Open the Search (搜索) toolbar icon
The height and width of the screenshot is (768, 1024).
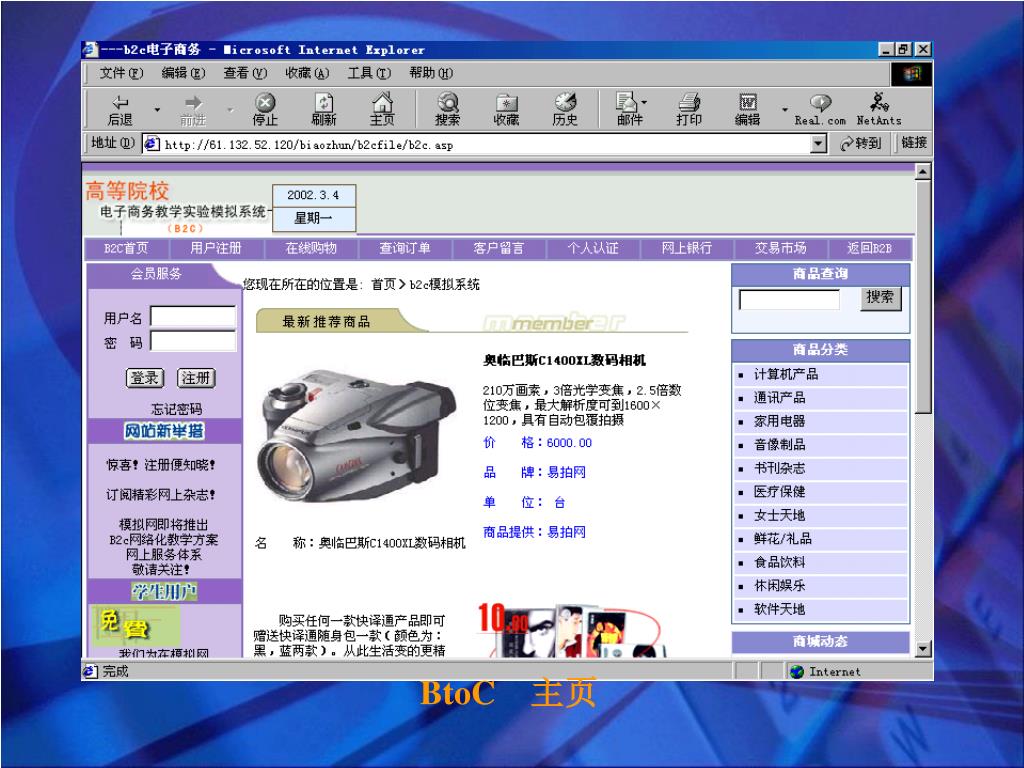click(448, 110)
